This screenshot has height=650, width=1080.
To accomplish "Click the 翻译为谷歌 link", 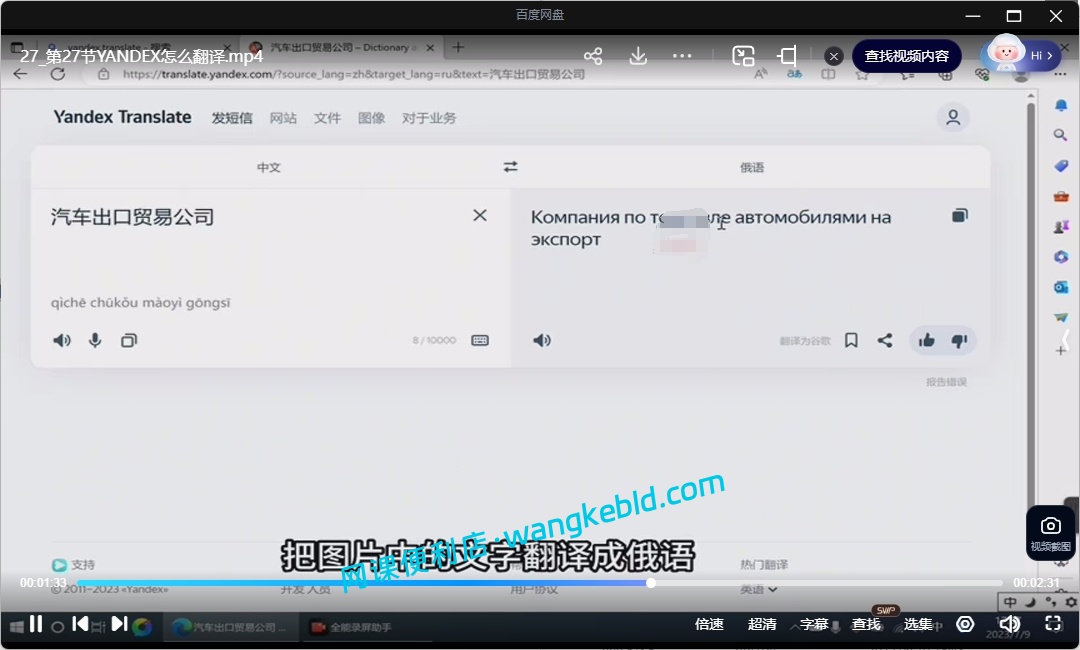I will [805, 341].
